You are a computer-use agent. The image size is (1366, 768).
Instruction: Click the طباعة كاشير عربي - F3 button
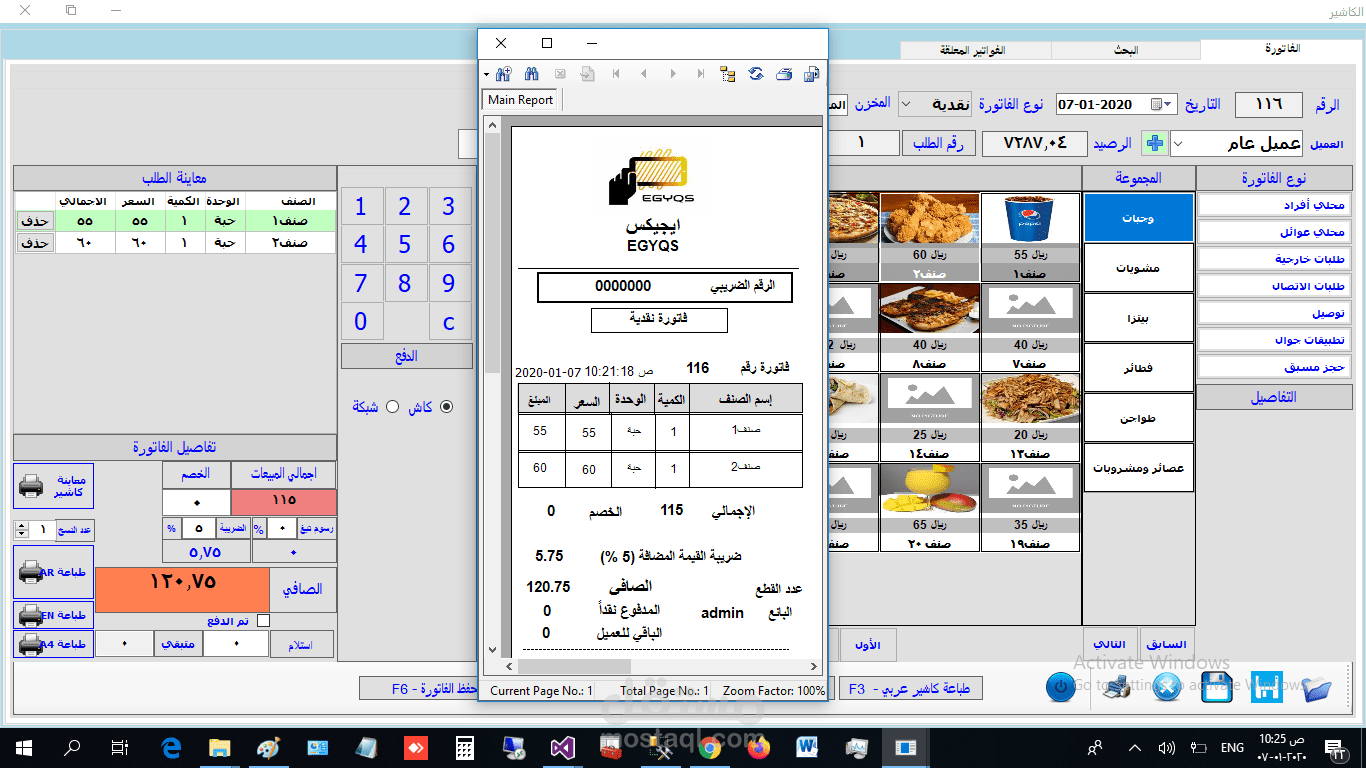pyautogui.click(x=912, y=689)
